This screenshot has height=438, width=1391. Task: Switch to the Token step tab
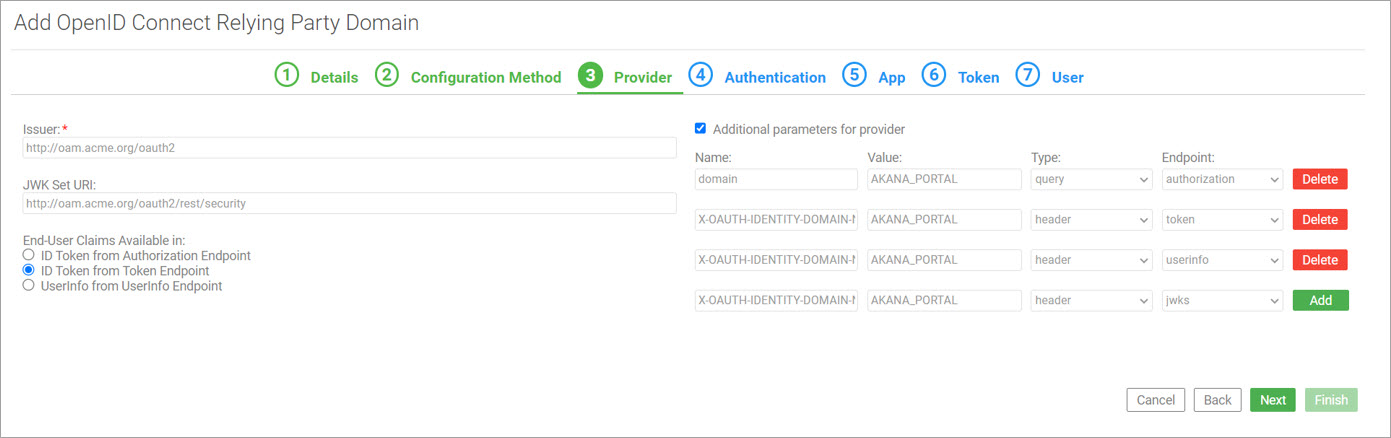pos(978,77)
